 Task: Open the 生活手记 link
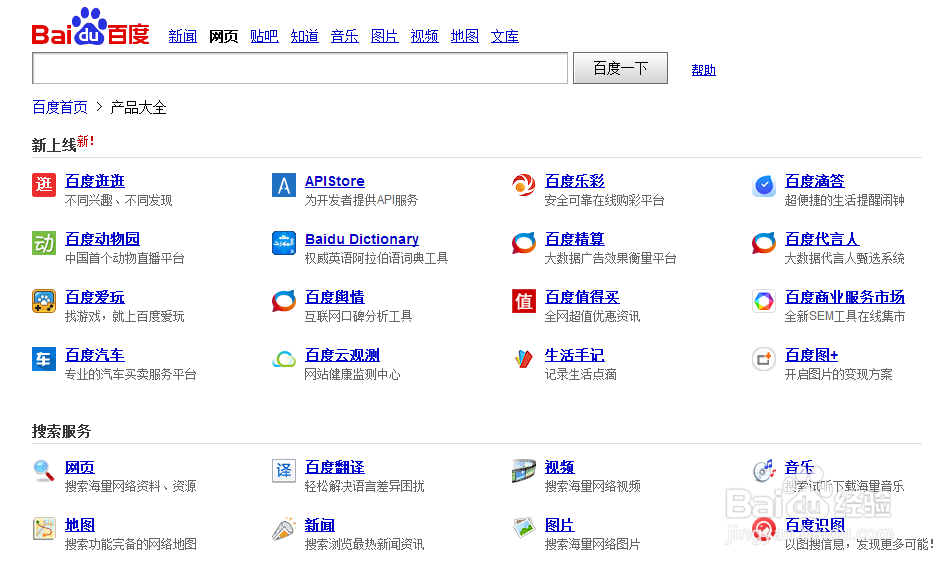click(x=574, y=355)
